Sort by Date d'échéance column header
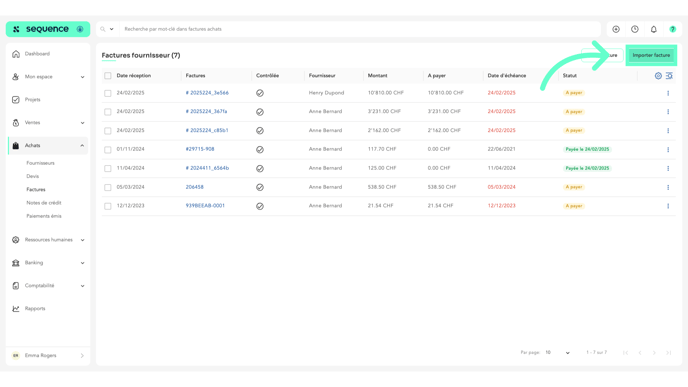The image size is (688, 387). (507, 76)
